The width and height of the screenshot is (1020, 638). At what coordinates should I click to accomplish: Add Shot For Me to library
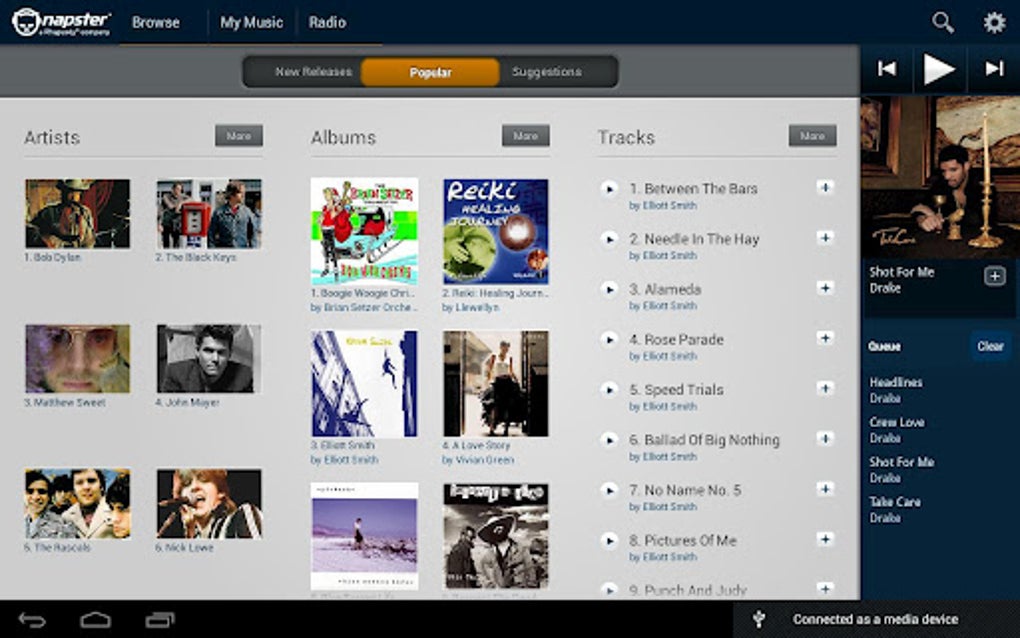tap(994, 276)
